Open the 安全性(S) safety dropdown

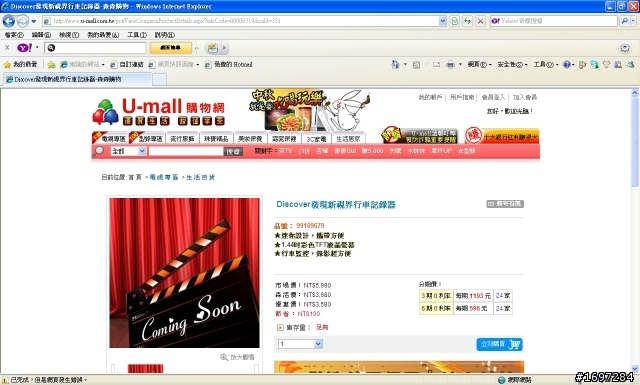[x=512, y=65]
